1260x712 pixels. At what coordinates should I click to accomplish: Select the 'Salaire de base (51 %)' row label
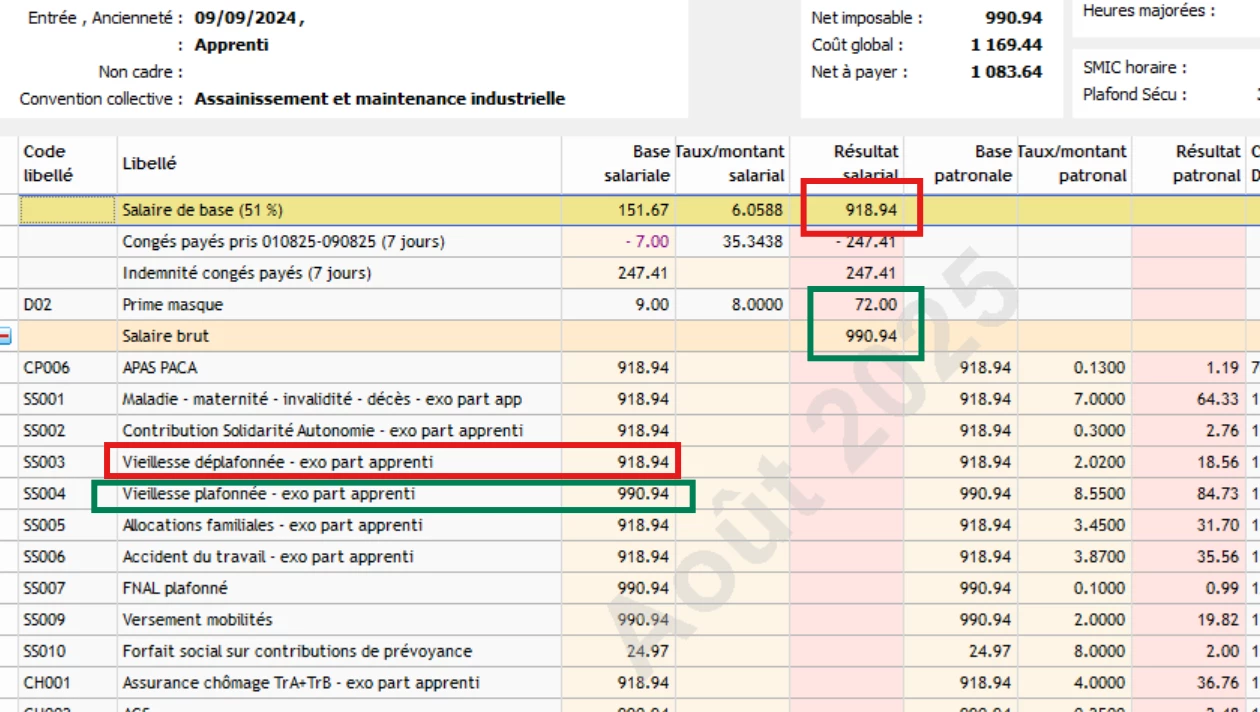coord(203,210)
